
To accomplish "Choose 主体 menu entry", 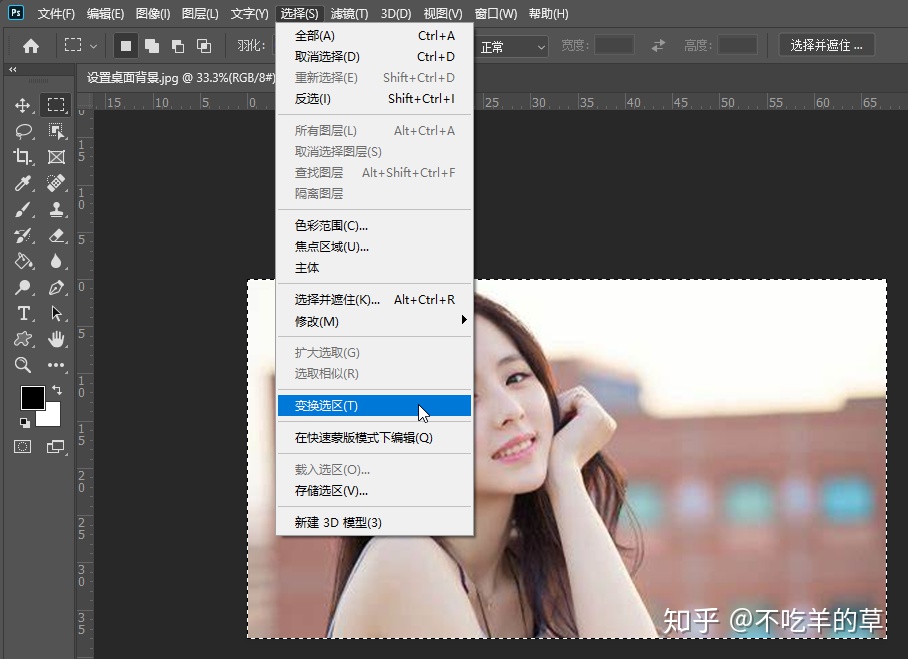I will (x=374, y=268).
